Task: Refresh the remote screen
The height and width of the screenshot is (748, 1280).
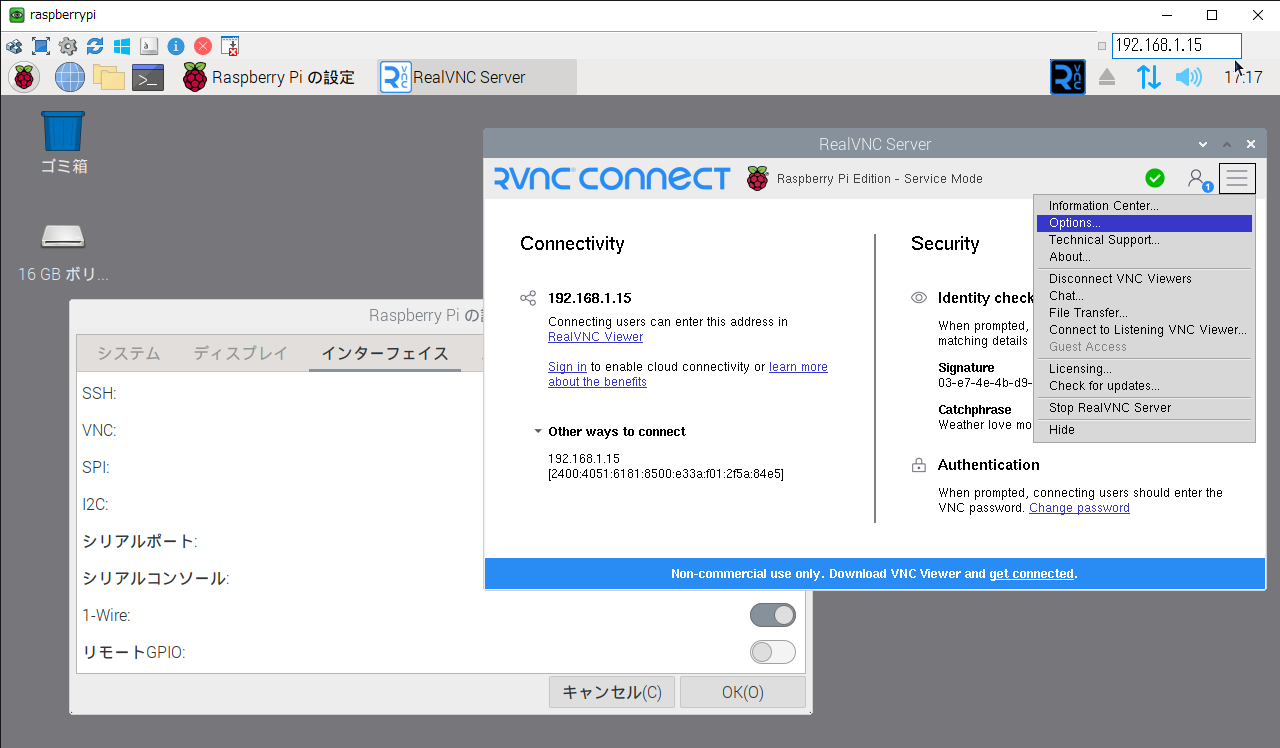Action: coord(95,46)
